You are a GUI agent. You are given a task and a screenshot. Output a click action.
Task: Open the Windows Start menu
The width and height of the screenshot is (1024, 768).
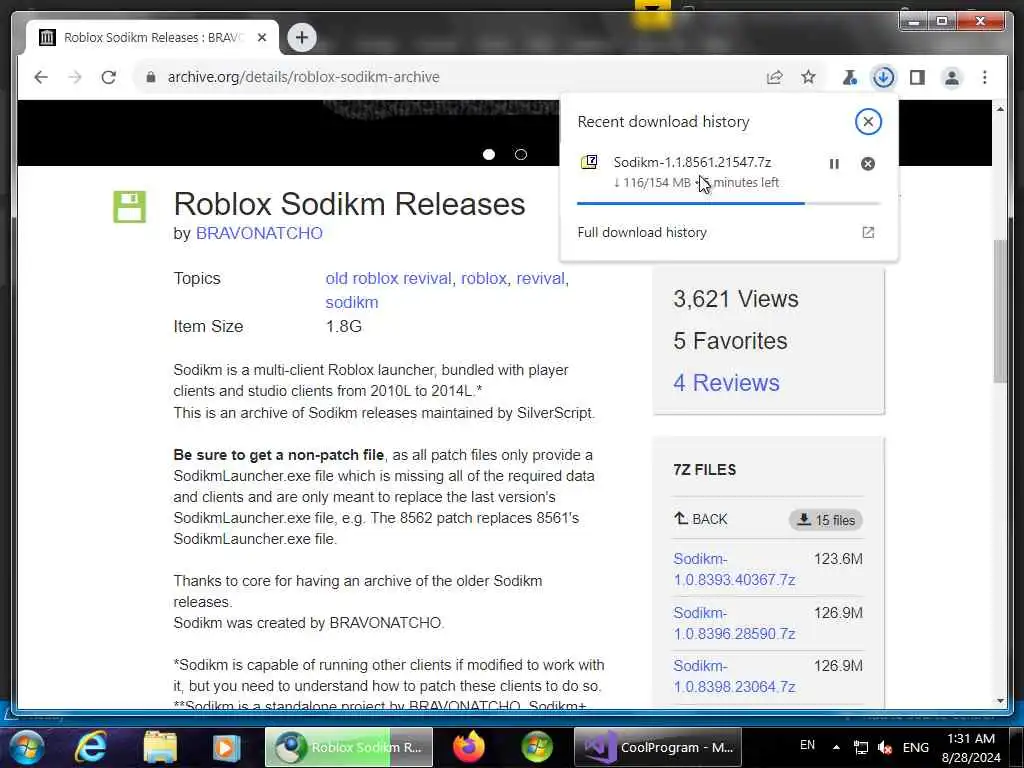25,747
